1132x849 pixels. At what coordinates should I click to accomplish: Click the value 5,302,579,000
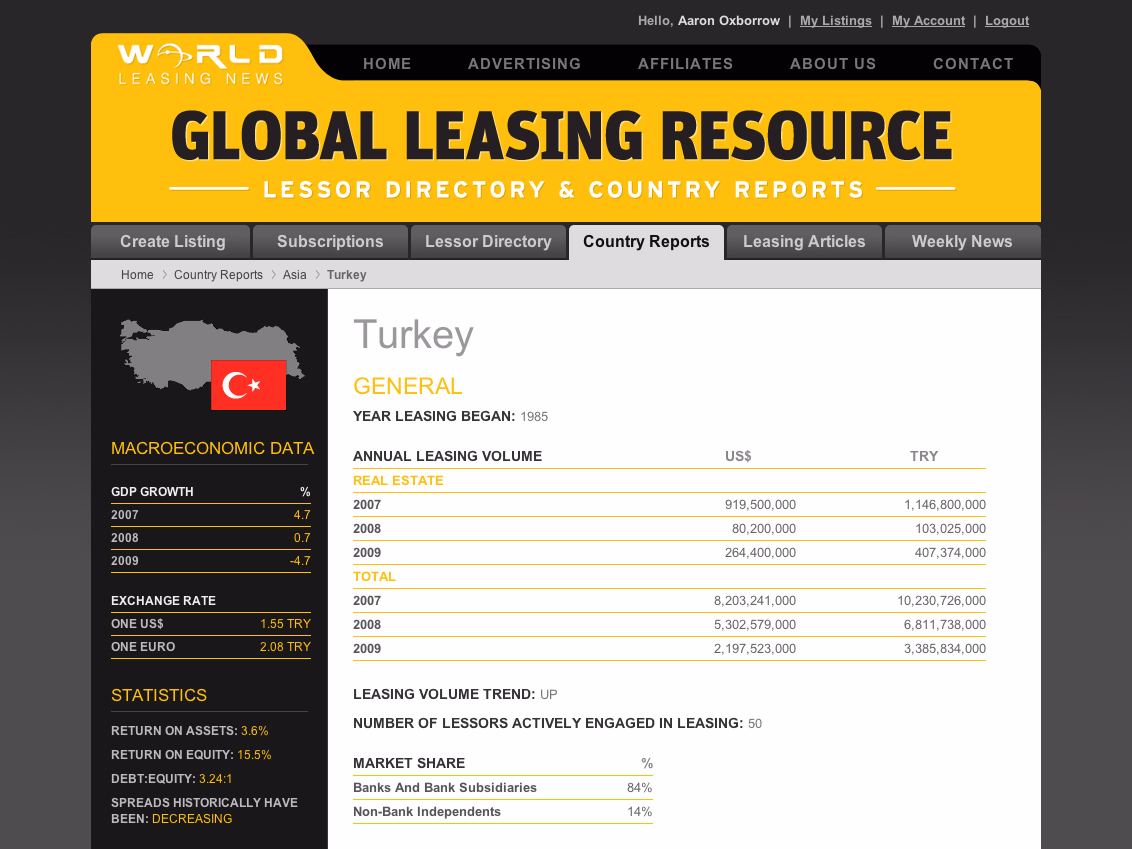click(x=755, y=624)
